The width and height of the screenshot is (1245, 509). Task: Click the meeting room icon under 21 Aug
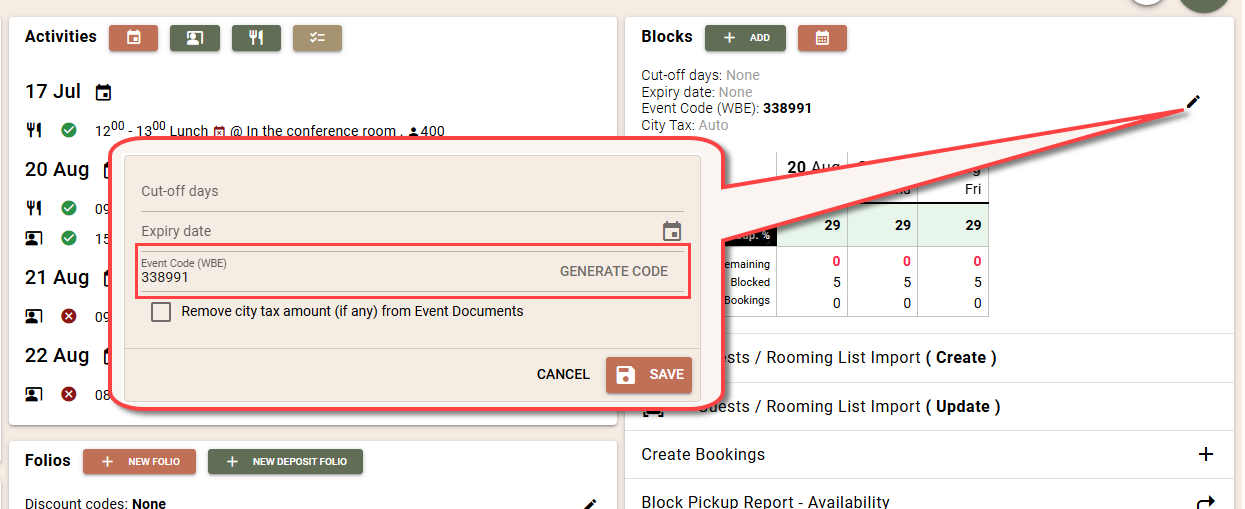coord(34,316)
